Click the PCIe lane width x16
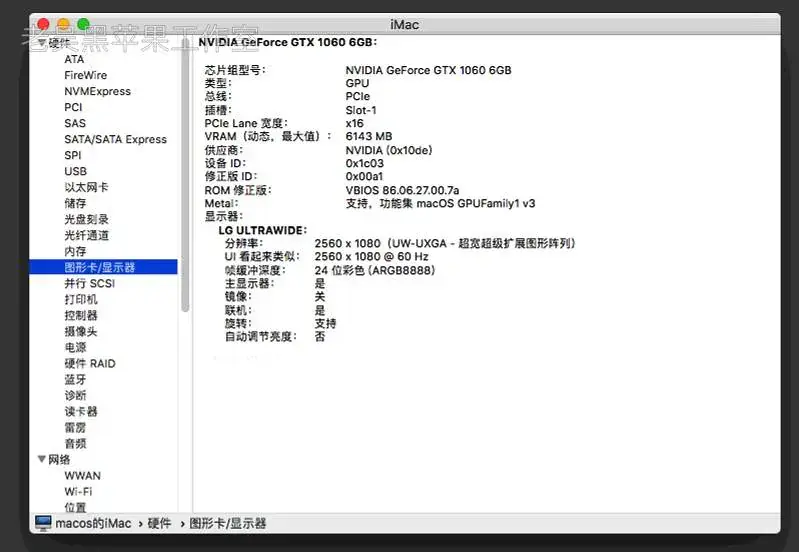Viewport: 799px width, 552px height. (x=355, y=123)
